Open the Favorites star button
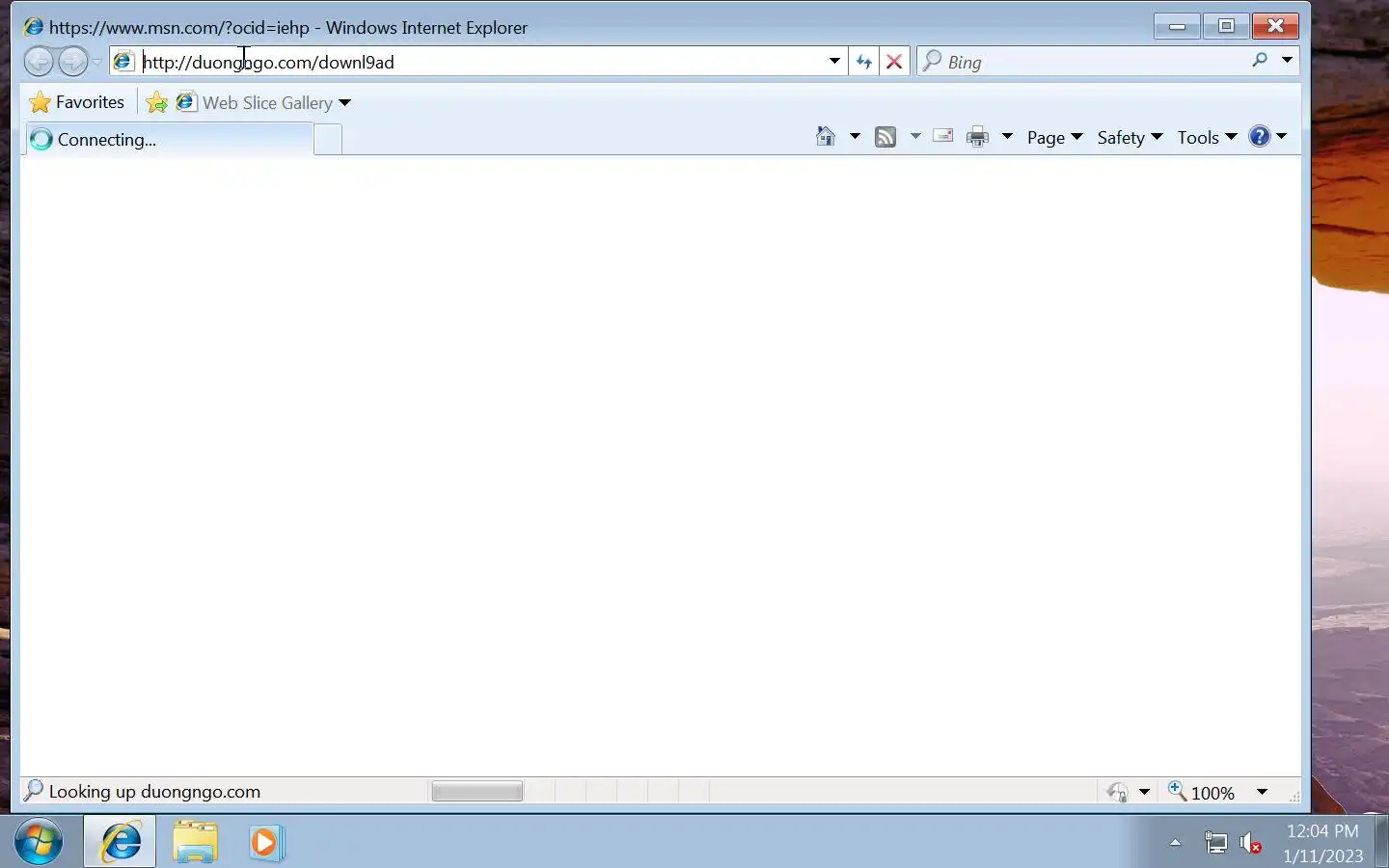Viewport: 1389px width, 868px height. (77, 102)
